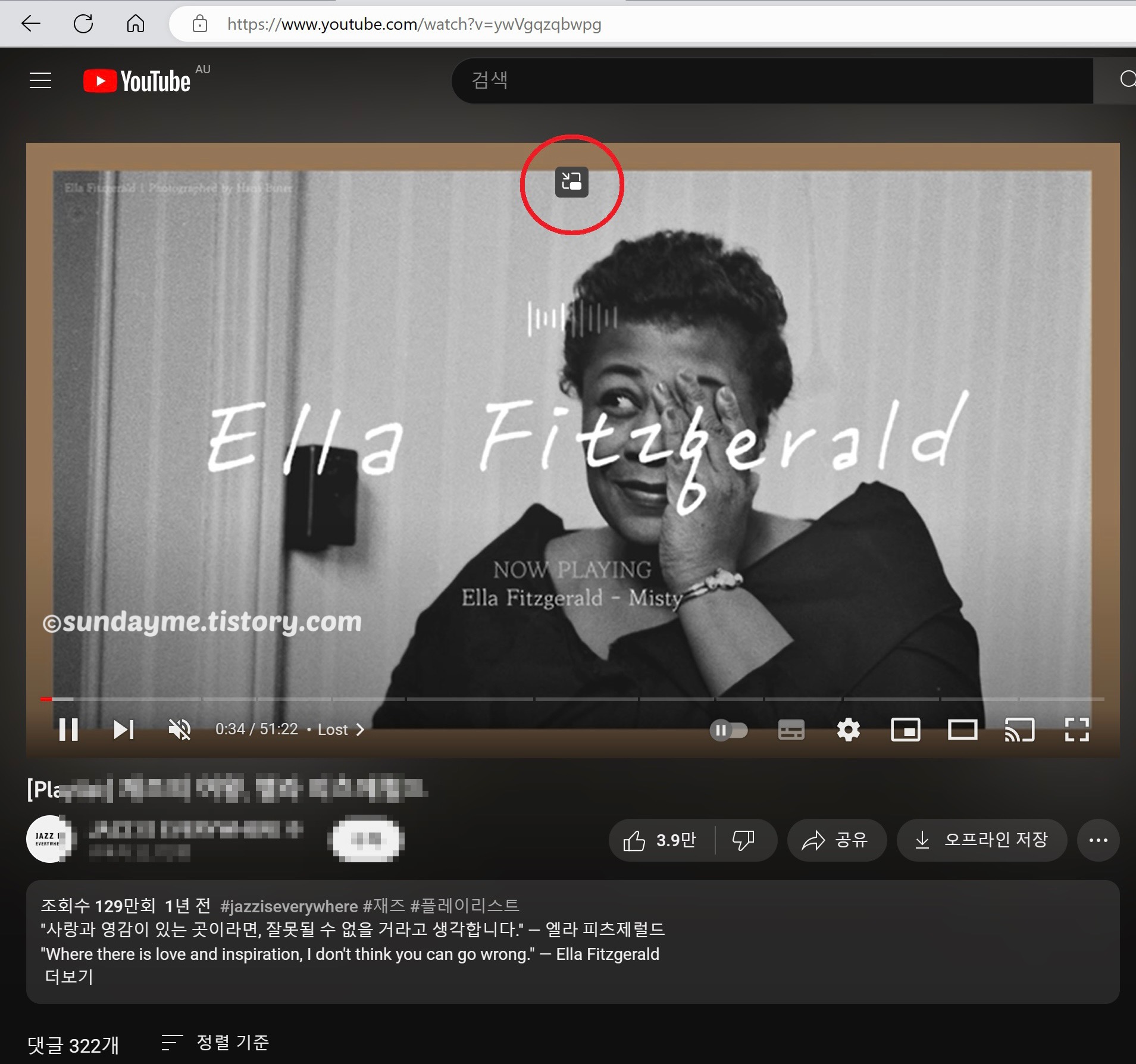Reload the page with the refresh icon
This screenshot has height=1064, width=1136.
tap(83, 24)
